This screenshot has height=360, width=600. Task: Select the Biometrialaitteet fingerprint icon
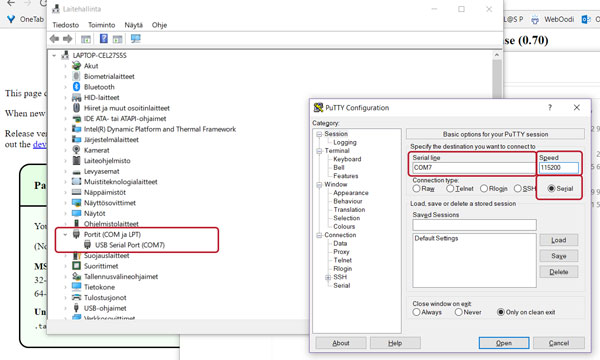(77, 76)
